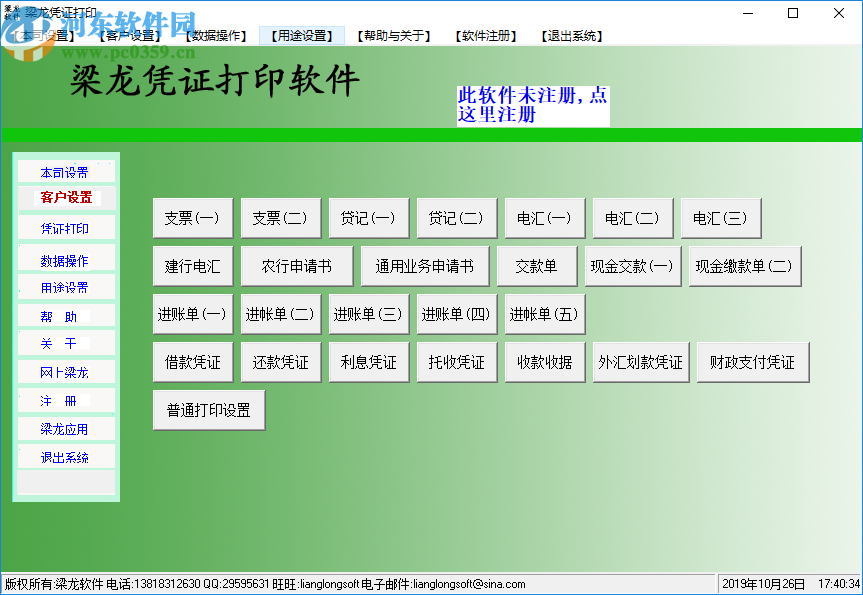This screenshot has width=863, height=595.
Task: Select 进帐单(三) deposit slip format
Action: tap(368, 313)
